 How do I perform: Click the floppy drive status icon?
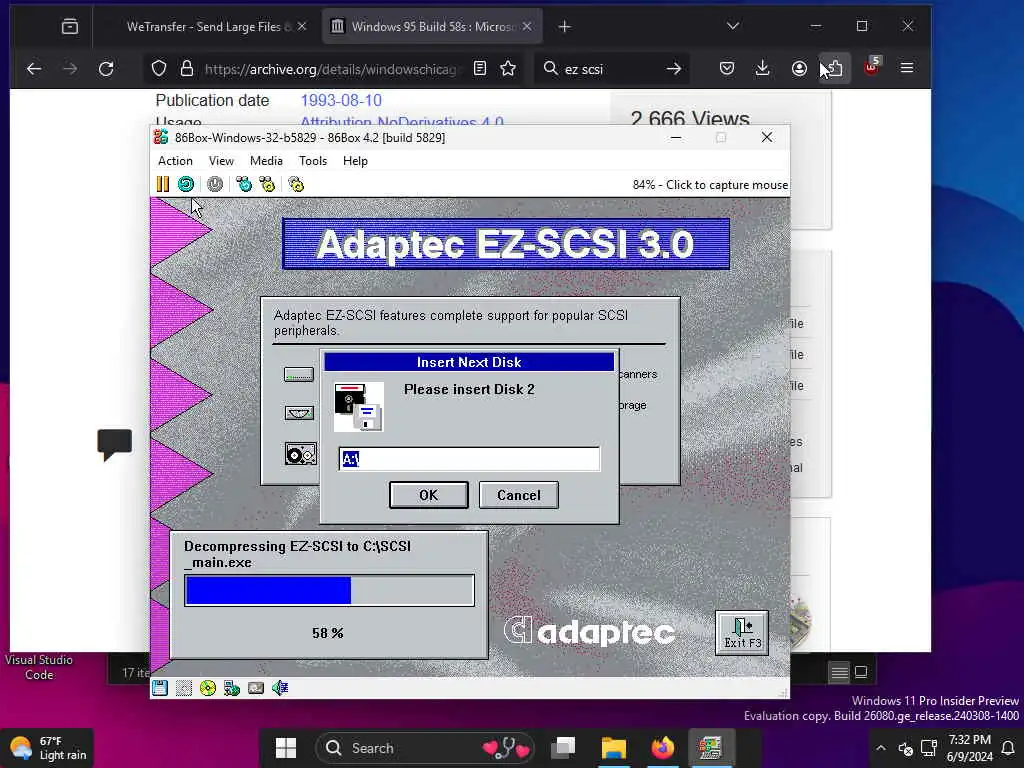(x=160, y=688)
